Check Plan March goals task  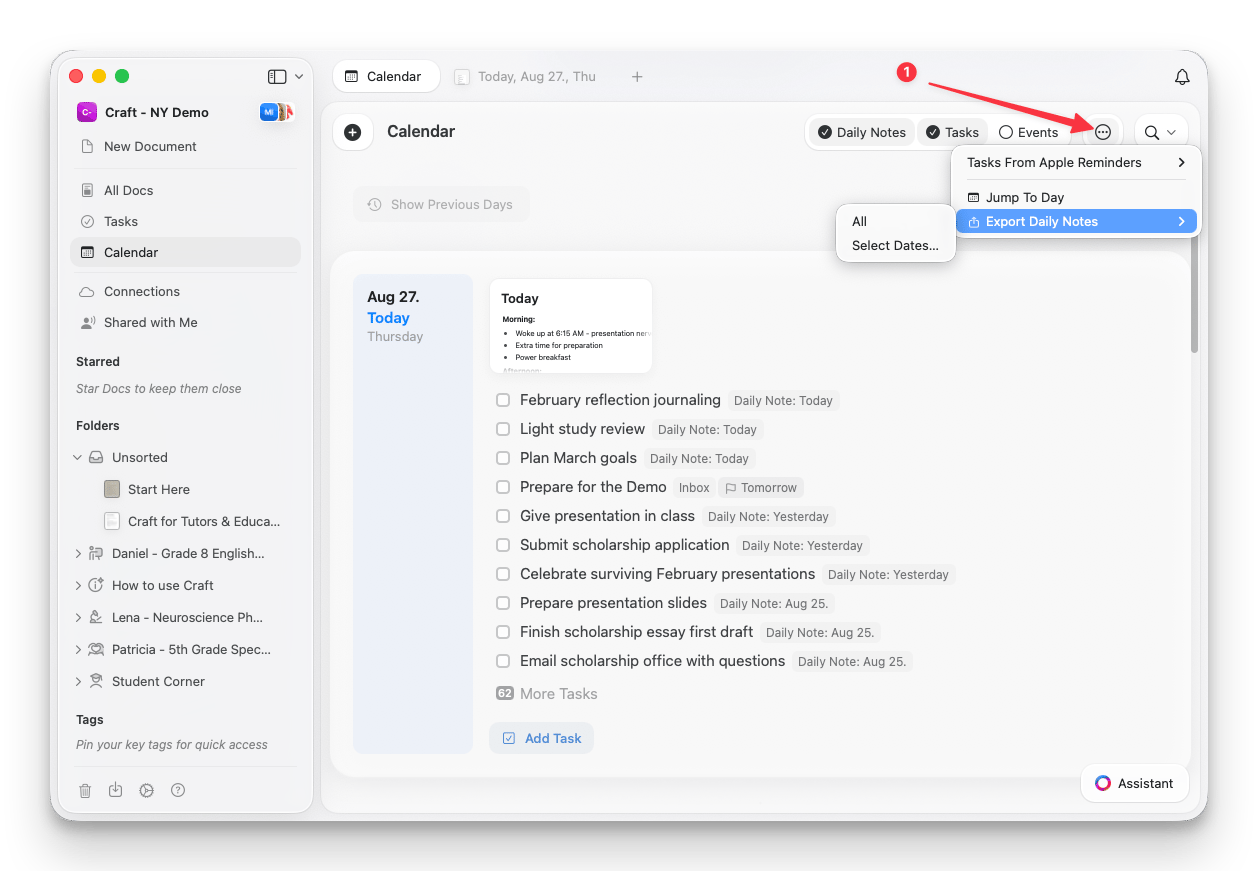503,458
